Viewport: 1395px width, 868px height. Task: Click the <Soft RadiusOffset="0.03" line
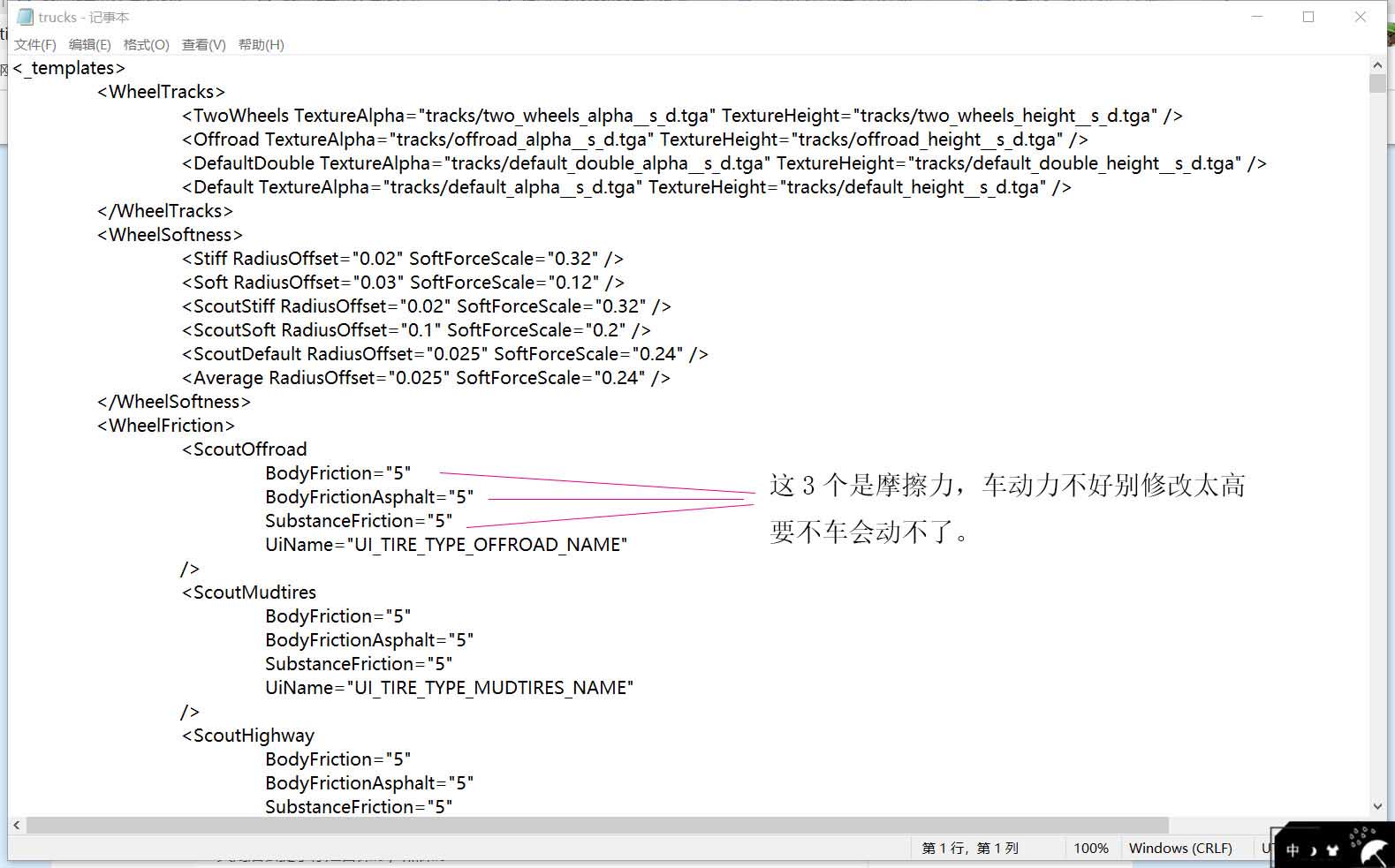click(403, 283)
